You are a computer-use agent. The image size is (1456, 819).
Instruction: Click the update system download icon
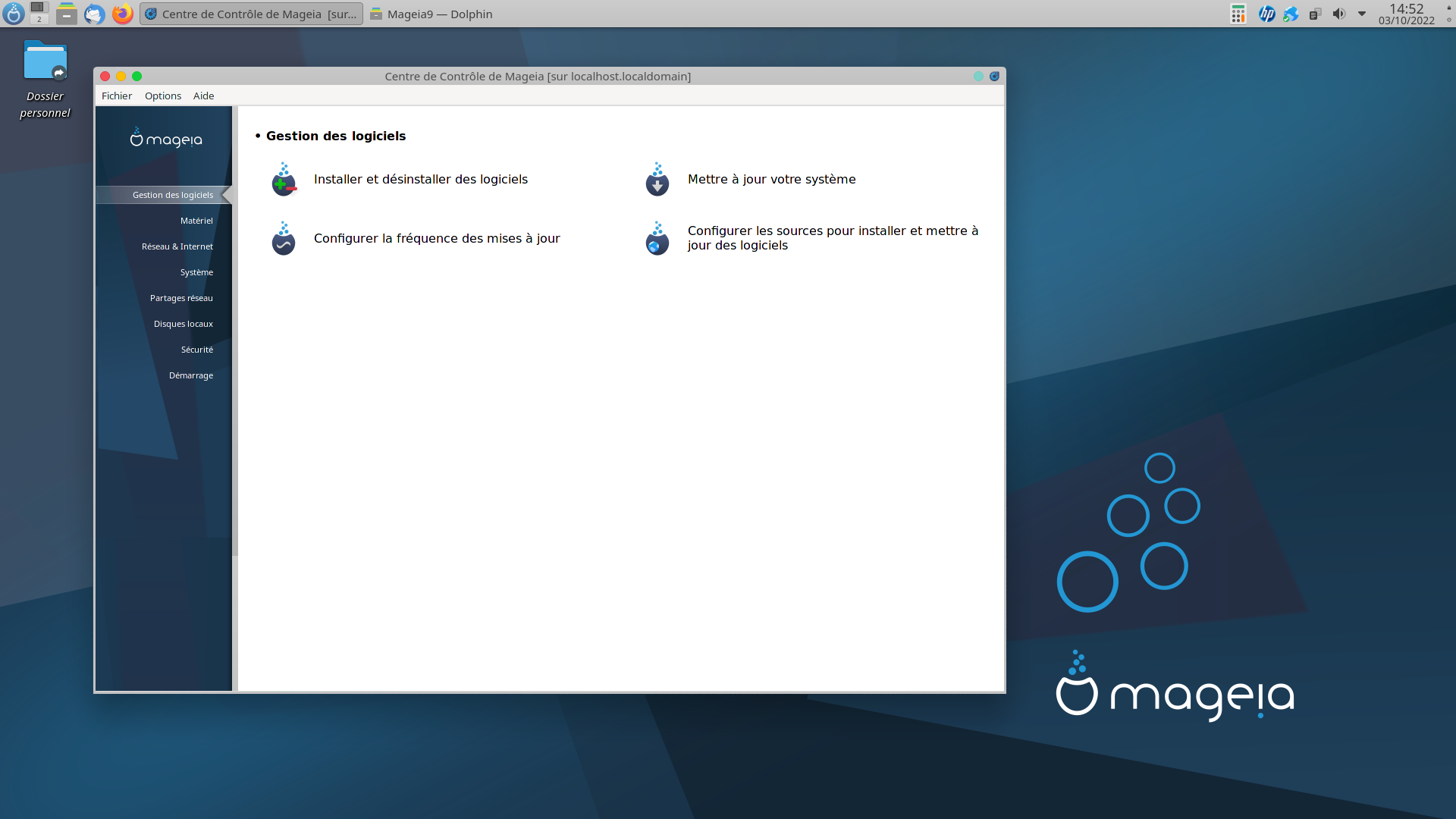pos(657,180)
